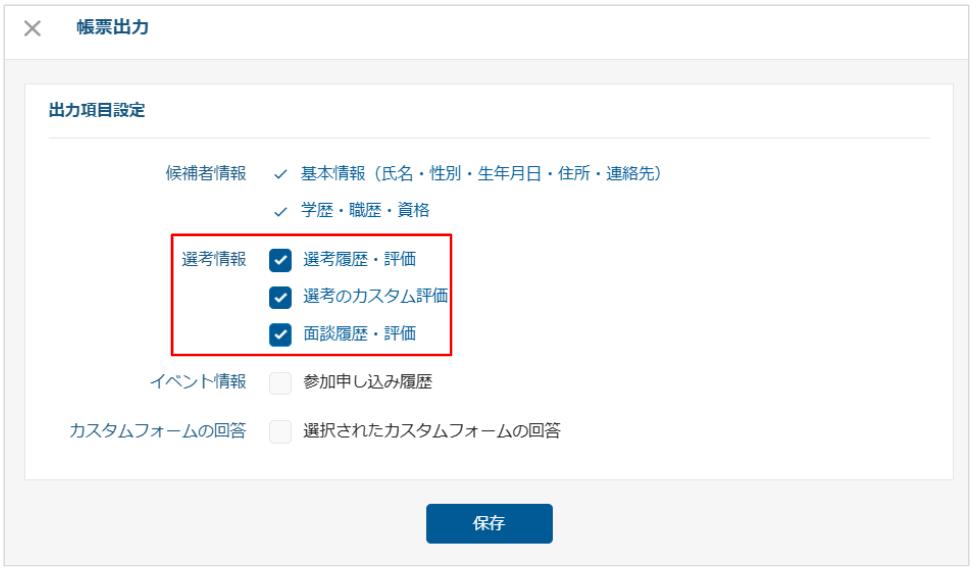Click the checkmark icon beside 基本情報
The height and width of the screenshot is (572, 978).
pyautogui.click(x=280, y=174)
